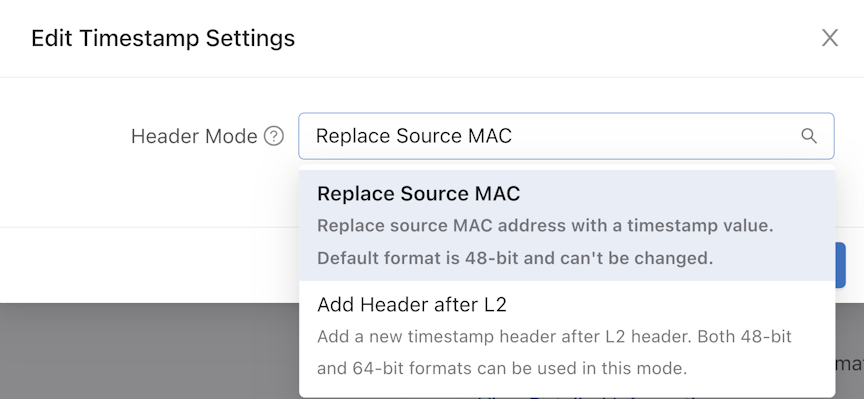Click the Edit Timestamp Settings title text
The image size is (864, 399).
point(163,38)
